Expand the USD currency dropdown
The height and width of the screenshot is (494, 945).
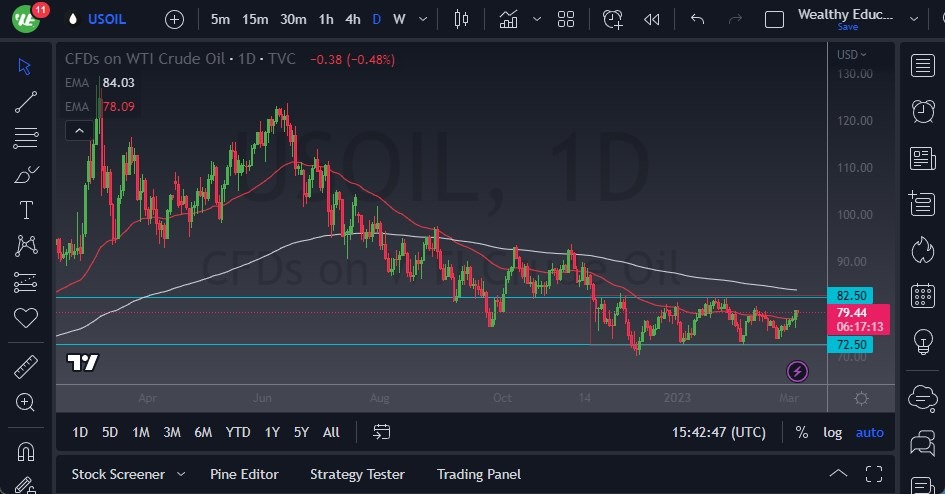pos(852,54)
